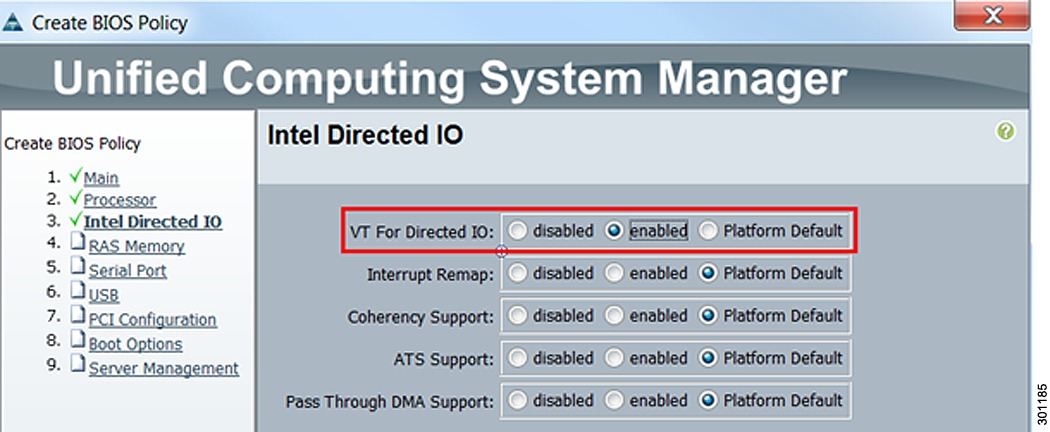Click the 'ATS Support:' label
Viewport: 1050px width, 432px height.
[444, 360]
